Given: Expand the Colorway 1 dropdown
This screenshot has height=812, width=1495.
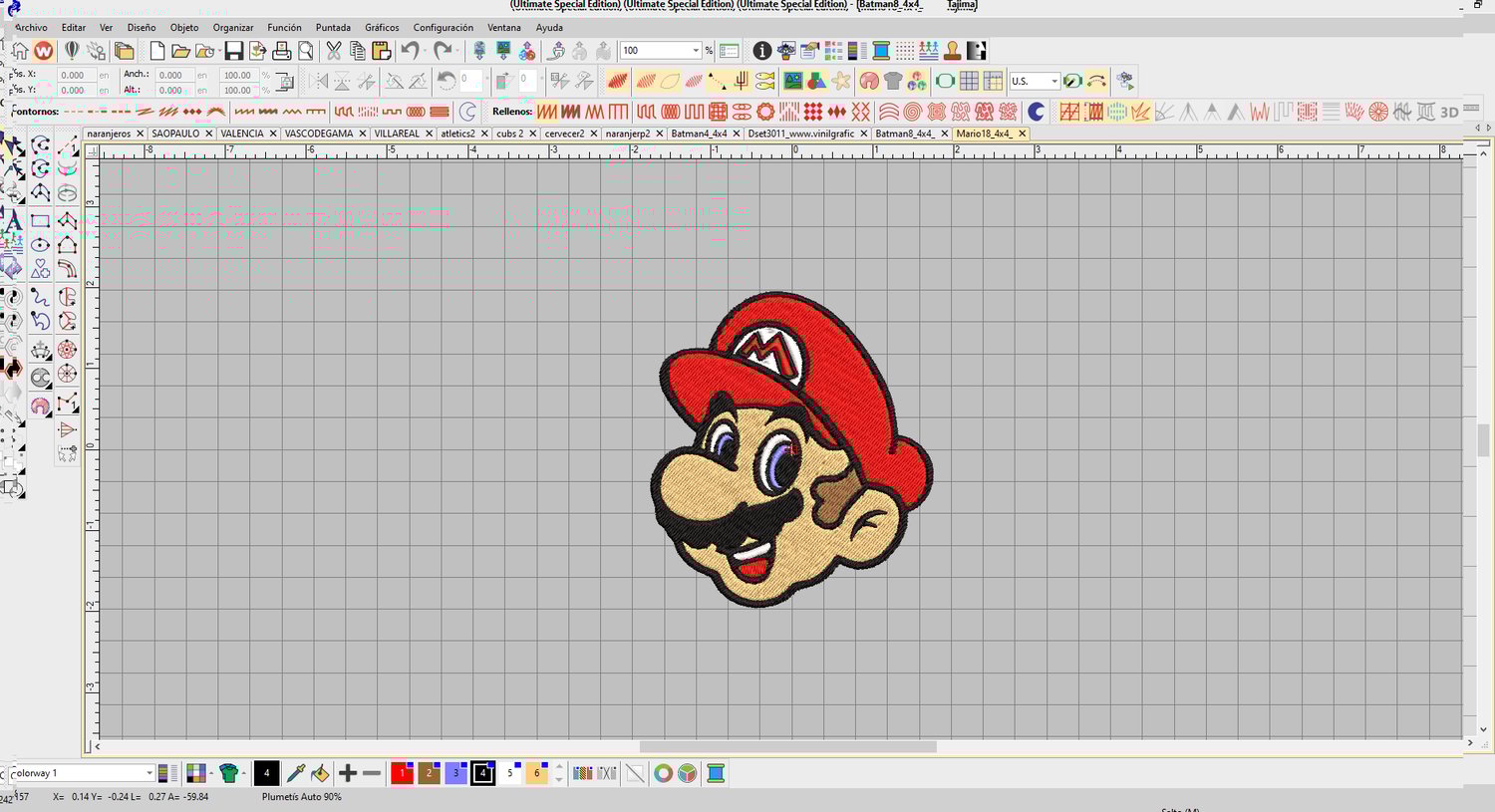Looking at the screenshot, I should click(149, 773).
